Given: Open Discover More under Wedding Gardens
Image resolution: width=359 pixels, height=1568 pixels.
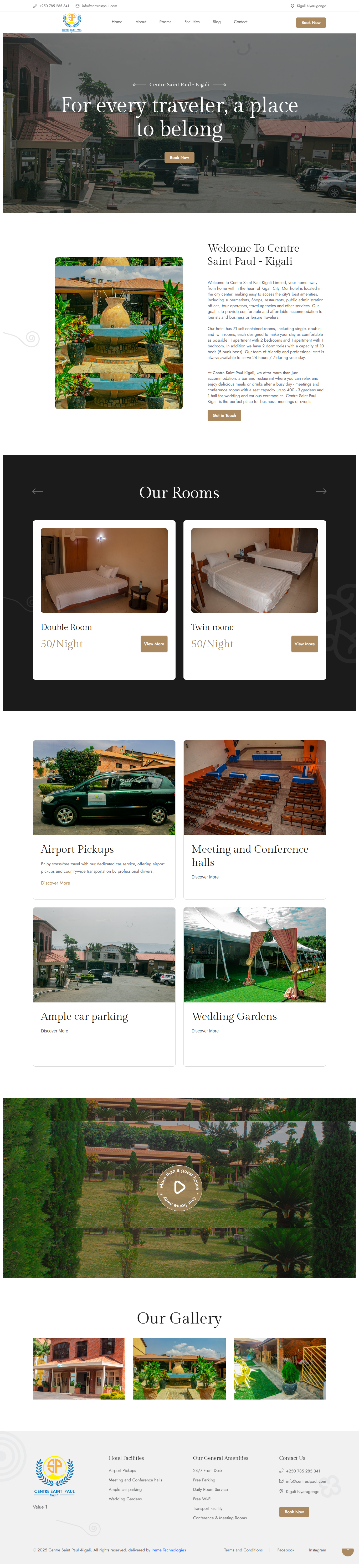Looking at the screenshot, I should 205,1031.
